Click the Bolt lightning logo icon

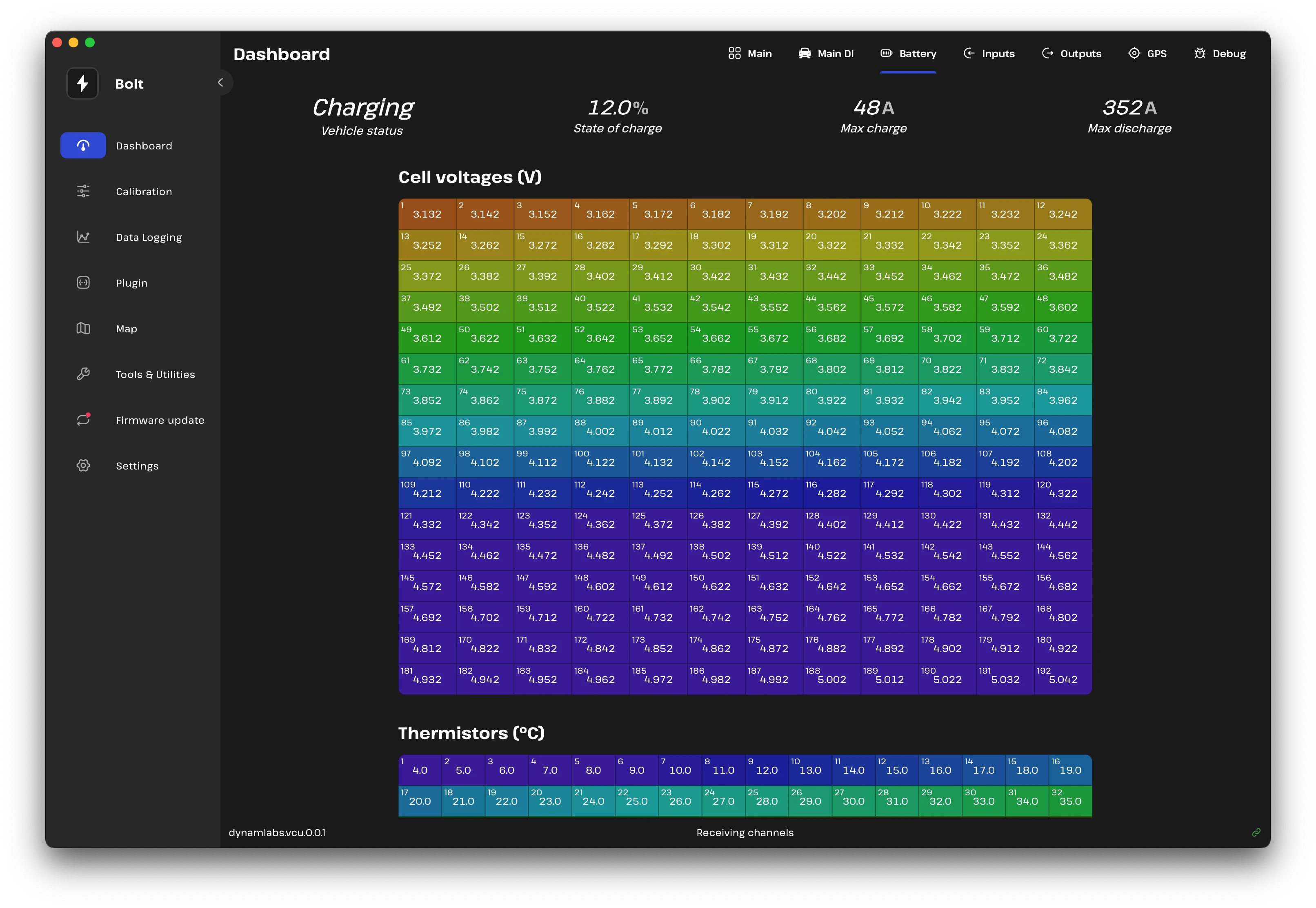click(82, 84)
